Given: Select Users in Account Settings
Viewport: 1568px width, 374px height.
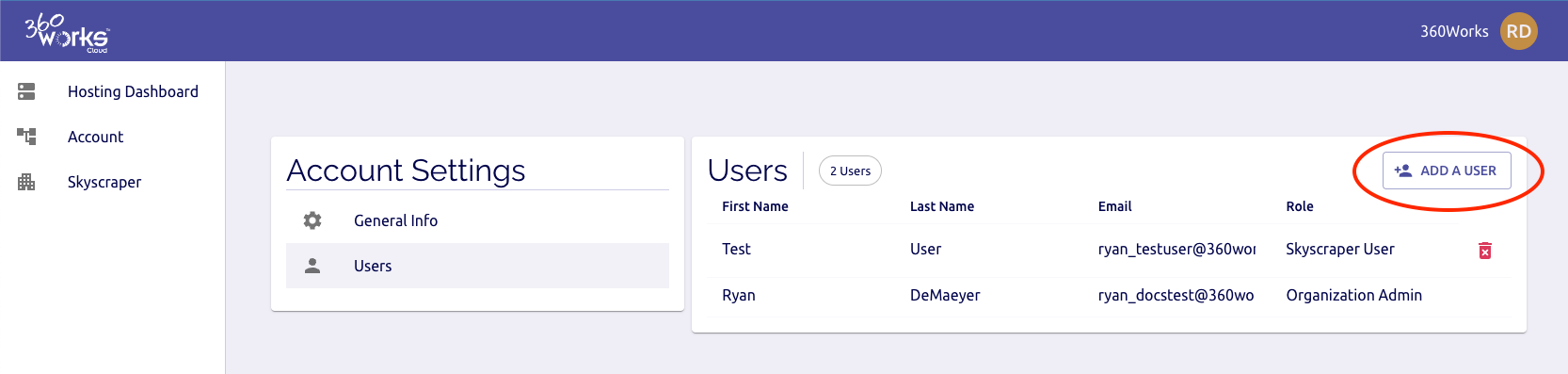Looking at the screenshot, I should [477, 266].
